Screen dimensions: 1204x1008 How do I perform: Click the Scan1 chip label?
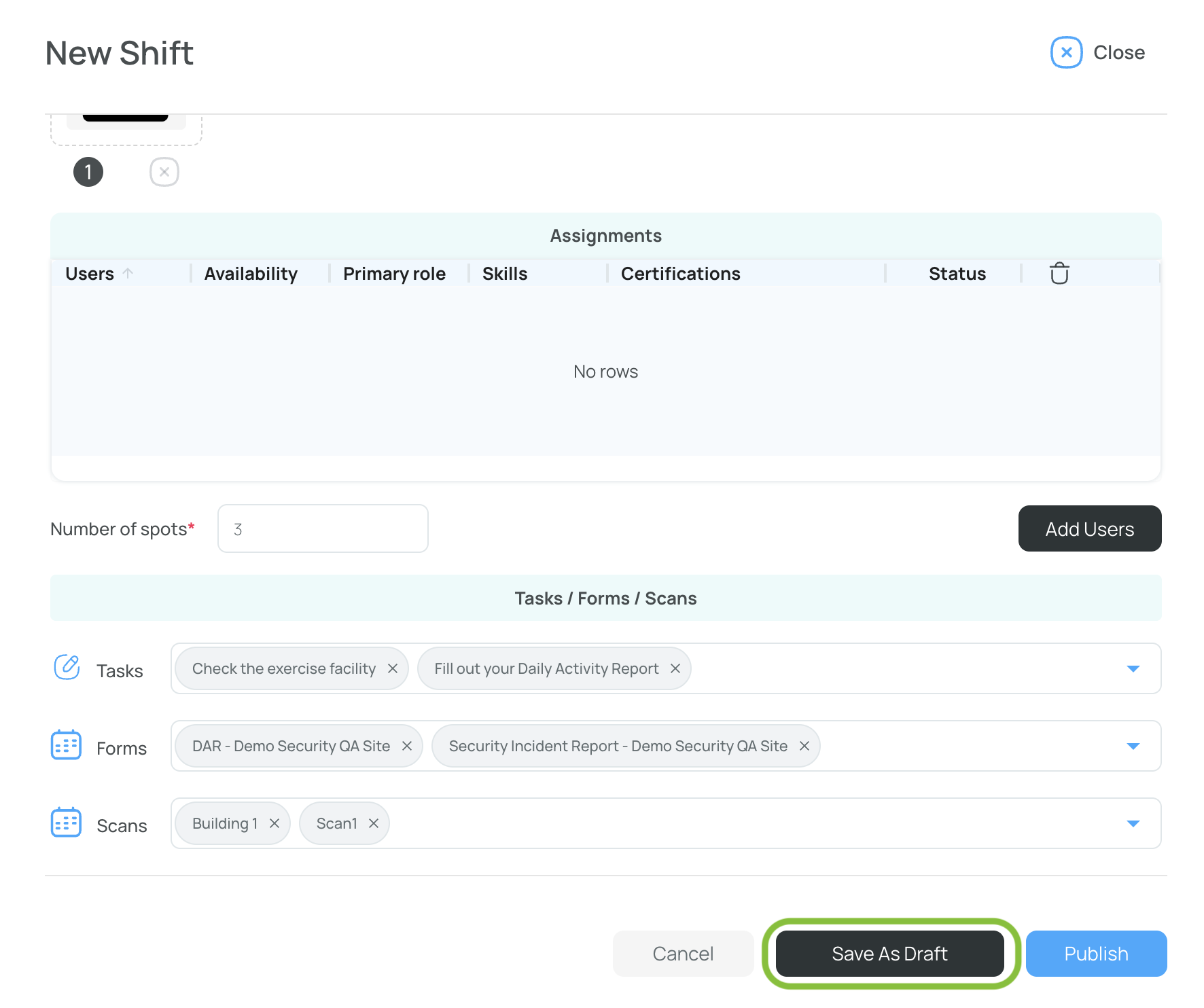[x=336, y=823]
